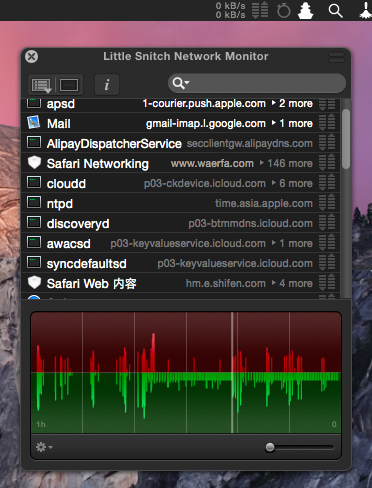
Task: Click the AlipayDispatcherService process icon
Action: point(34,142)
